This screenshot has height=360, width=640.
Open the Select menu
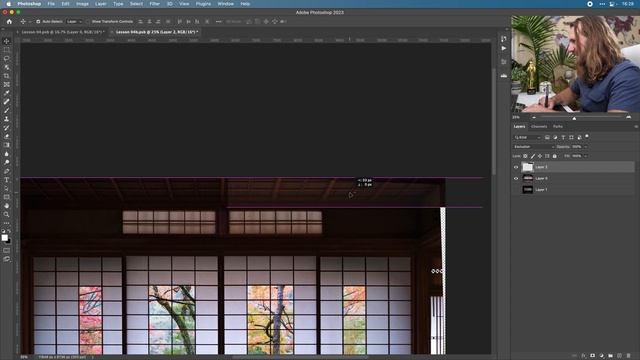136,4
